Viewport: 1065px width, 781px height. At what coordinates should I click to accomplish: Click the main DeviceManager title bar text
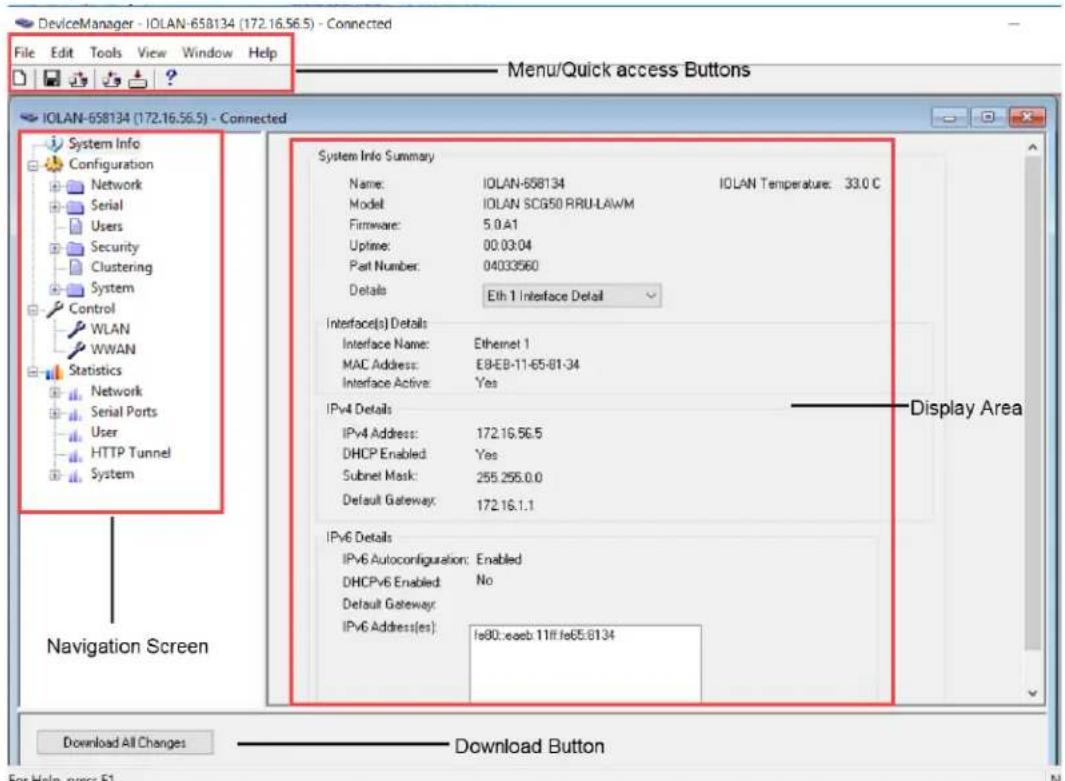point(215,24)
